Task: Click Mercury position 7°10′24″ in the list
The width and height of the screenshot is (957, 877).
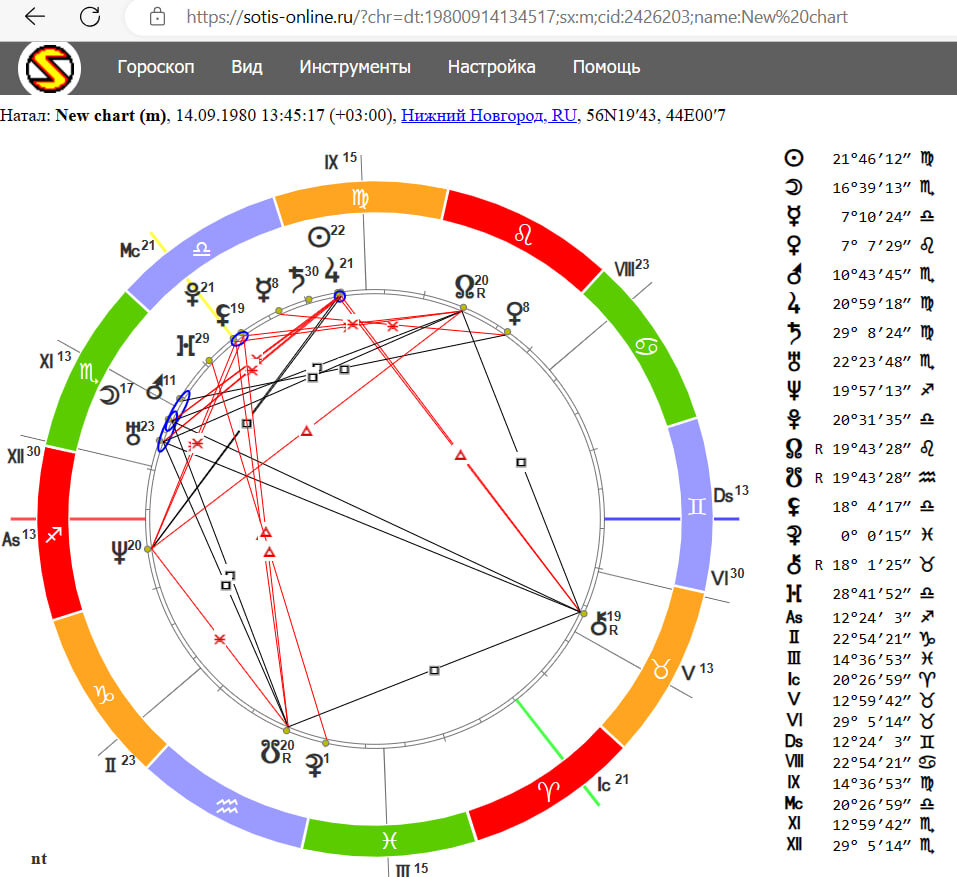Action: tap(876, 217)
